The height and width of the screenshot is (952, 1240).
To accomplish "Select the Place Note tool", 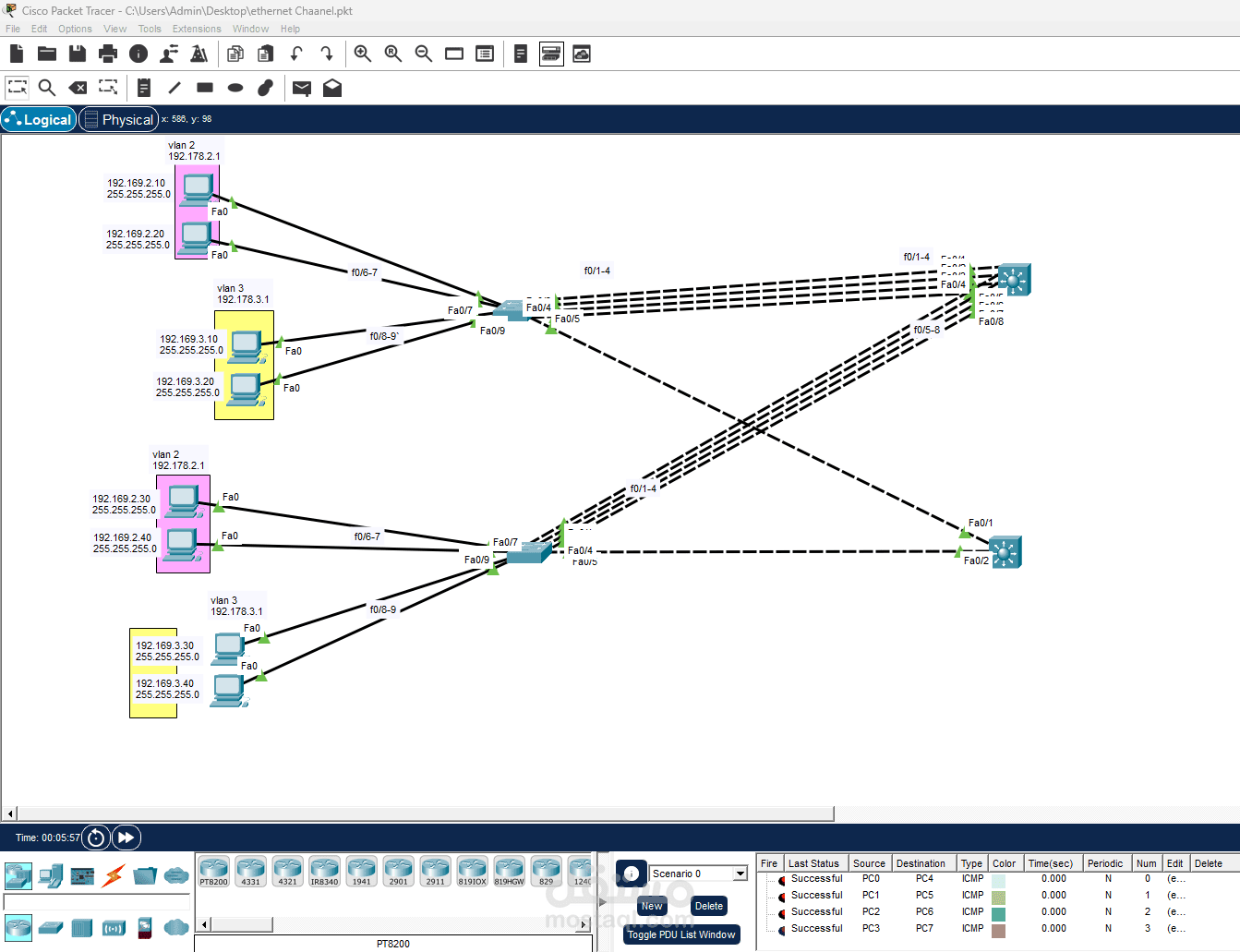I will click(143, 88).
